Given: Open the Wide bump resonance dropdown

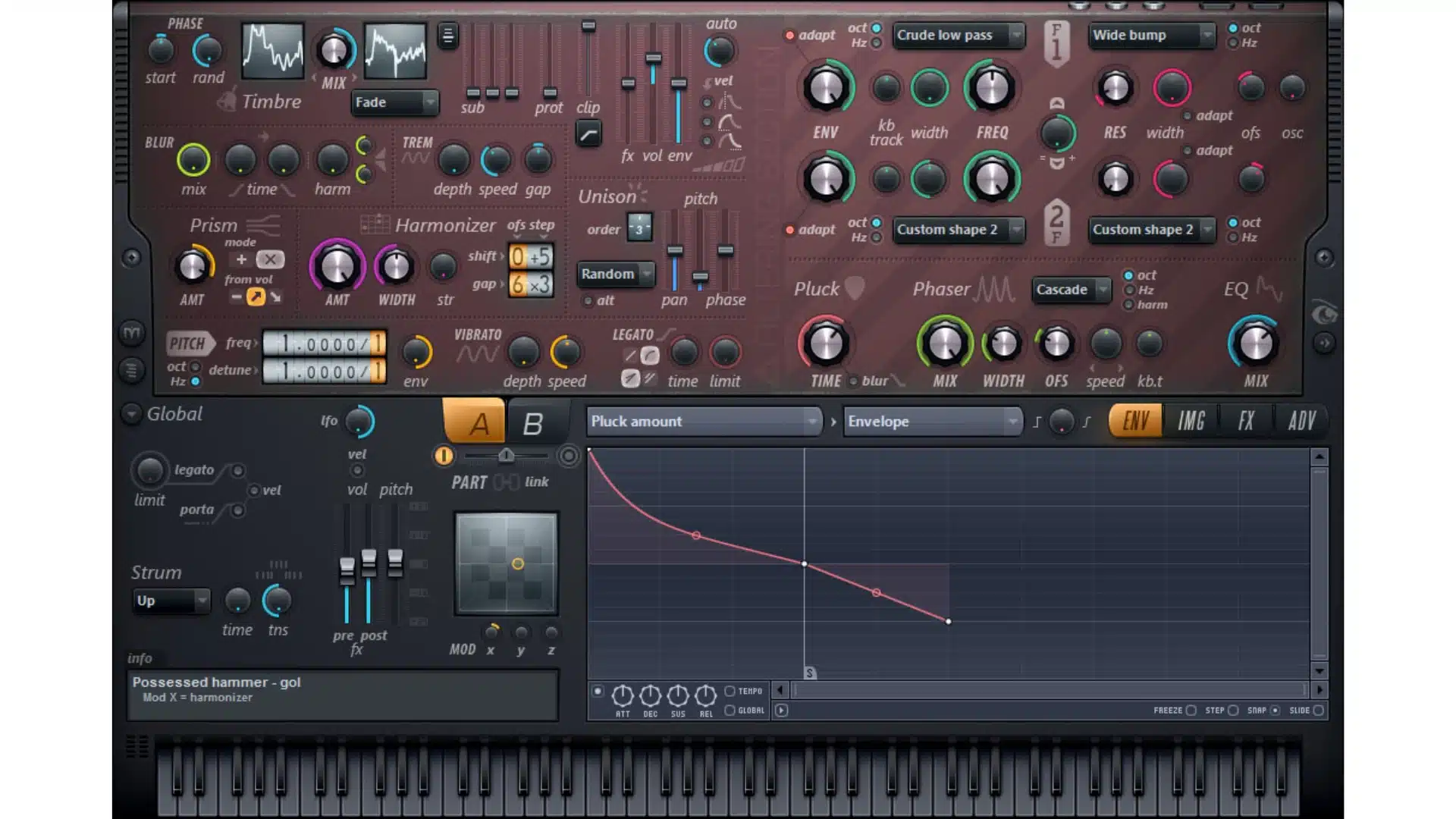Looking at the screenshot, I should pos(1152,35).
